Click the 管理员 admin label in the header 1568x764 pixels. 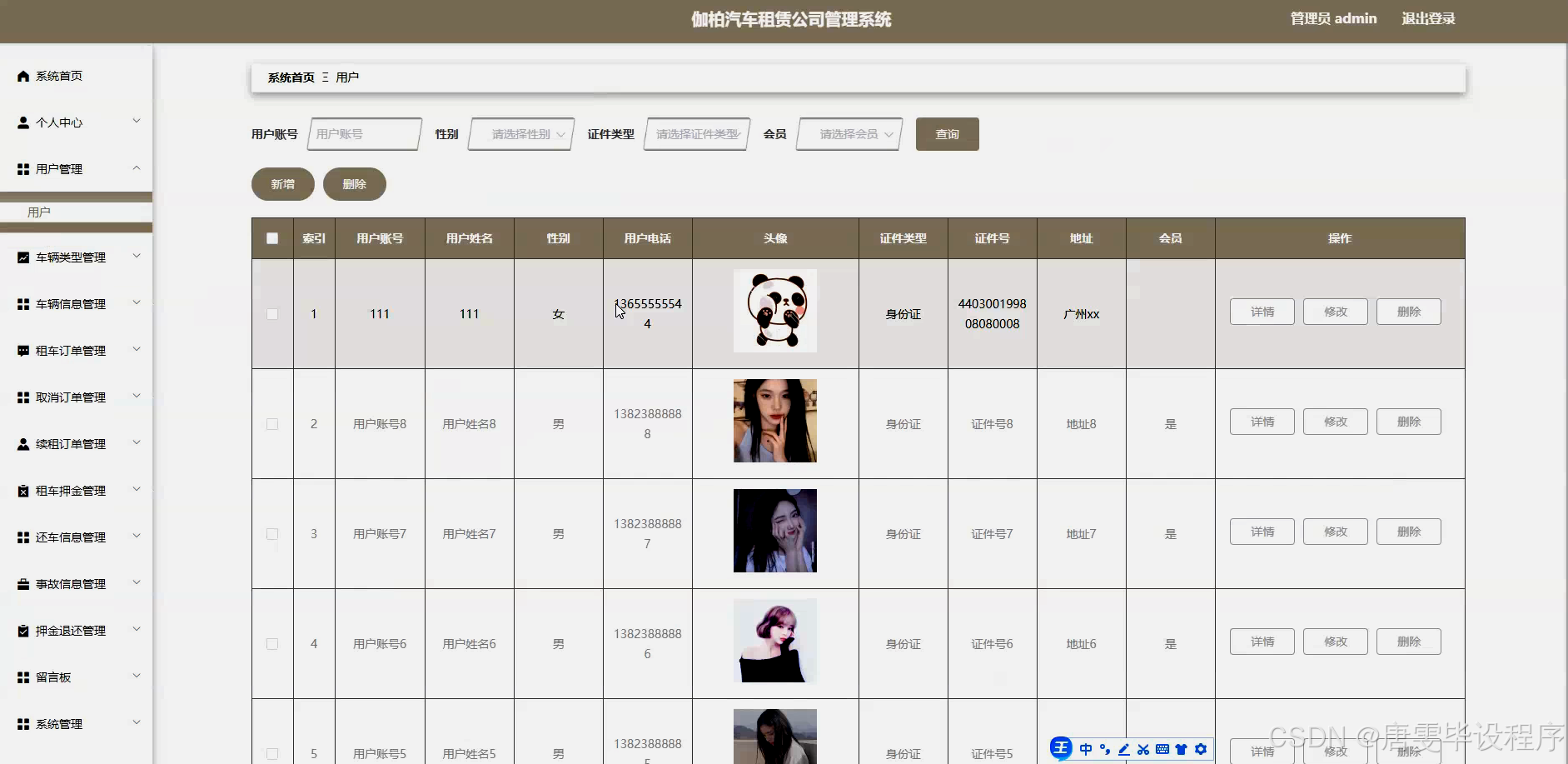pos(1334,18)
